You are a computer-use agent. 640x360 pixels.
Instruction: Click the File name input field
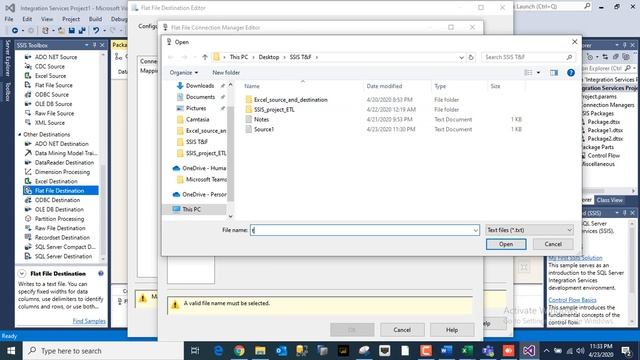coord(365,230)
